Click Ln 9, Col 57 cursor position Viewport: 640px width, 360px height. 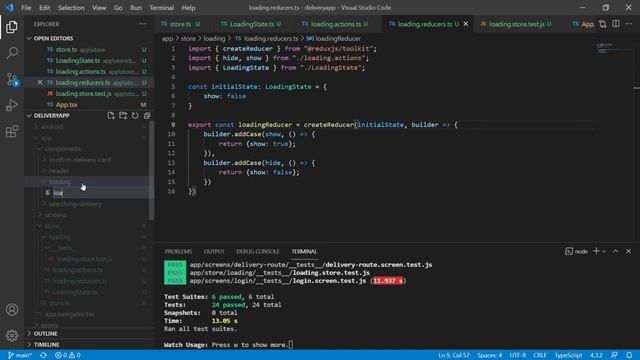pos(453,355)
